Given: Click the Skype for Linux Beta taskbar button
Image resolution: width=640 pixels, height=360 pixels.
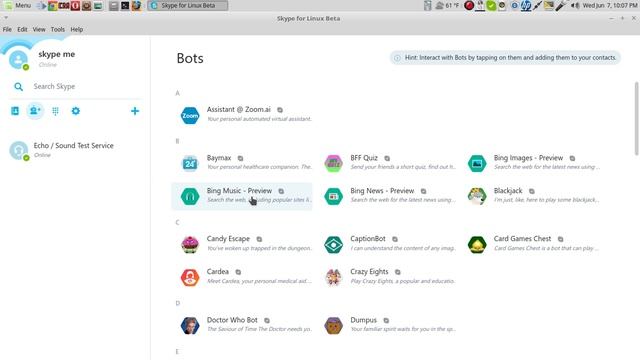Looking at the screenshot, I should click(x=188, y=5).
